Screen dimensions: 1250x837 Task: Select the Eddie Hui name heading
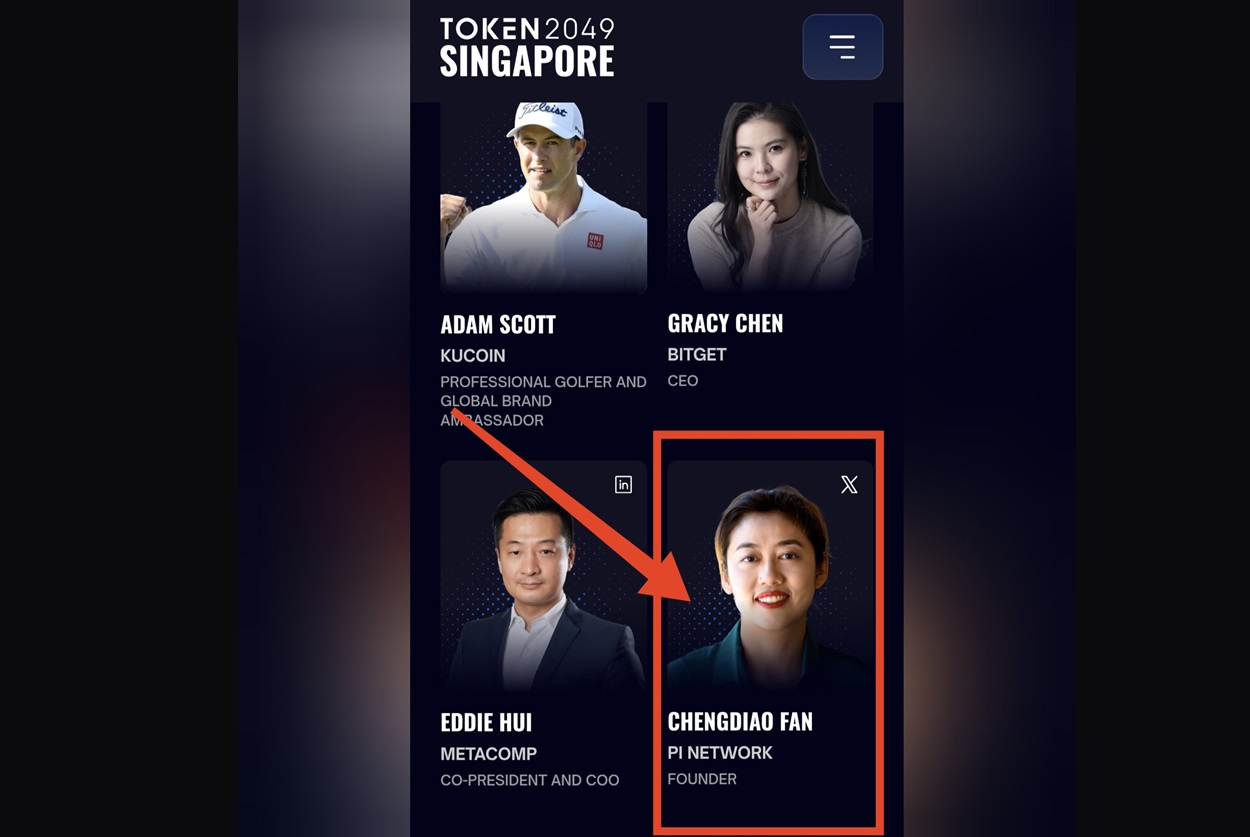486,722
